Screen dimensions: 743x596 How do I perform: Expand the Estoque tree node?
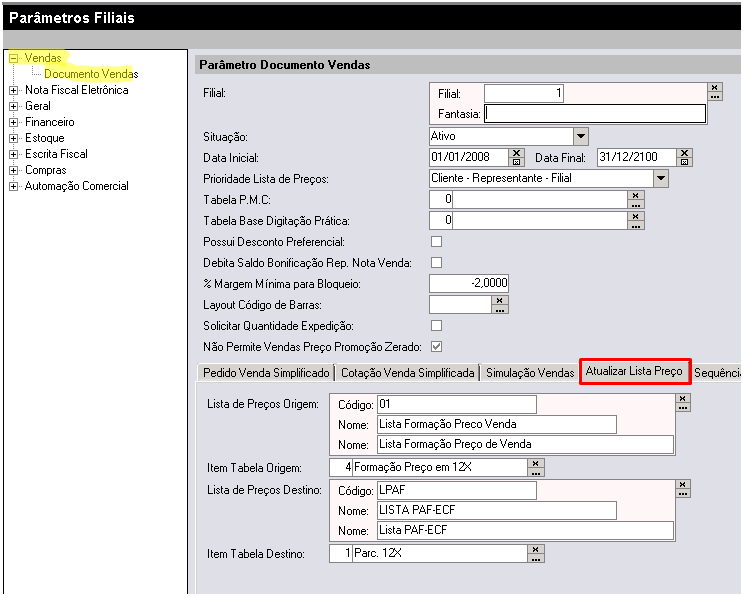14,138
